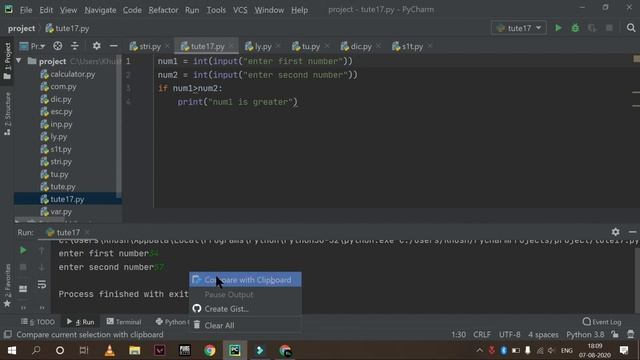Open File Explorer from taskbar
The width and height of the screenshot is (640, 360).
coord(135,350)
